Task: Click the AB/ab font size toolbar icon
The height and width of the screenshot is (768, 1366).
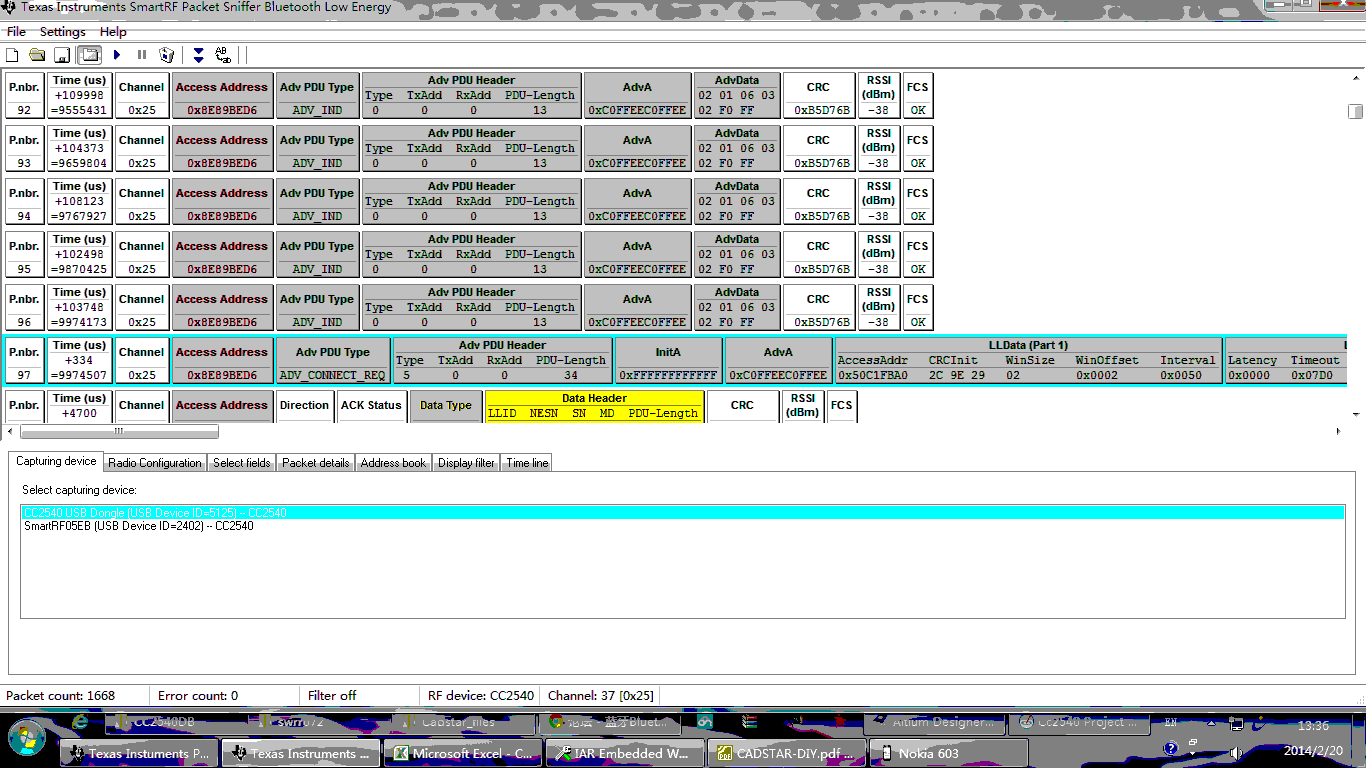Action: pyautogui.click(x=223, y=55)
